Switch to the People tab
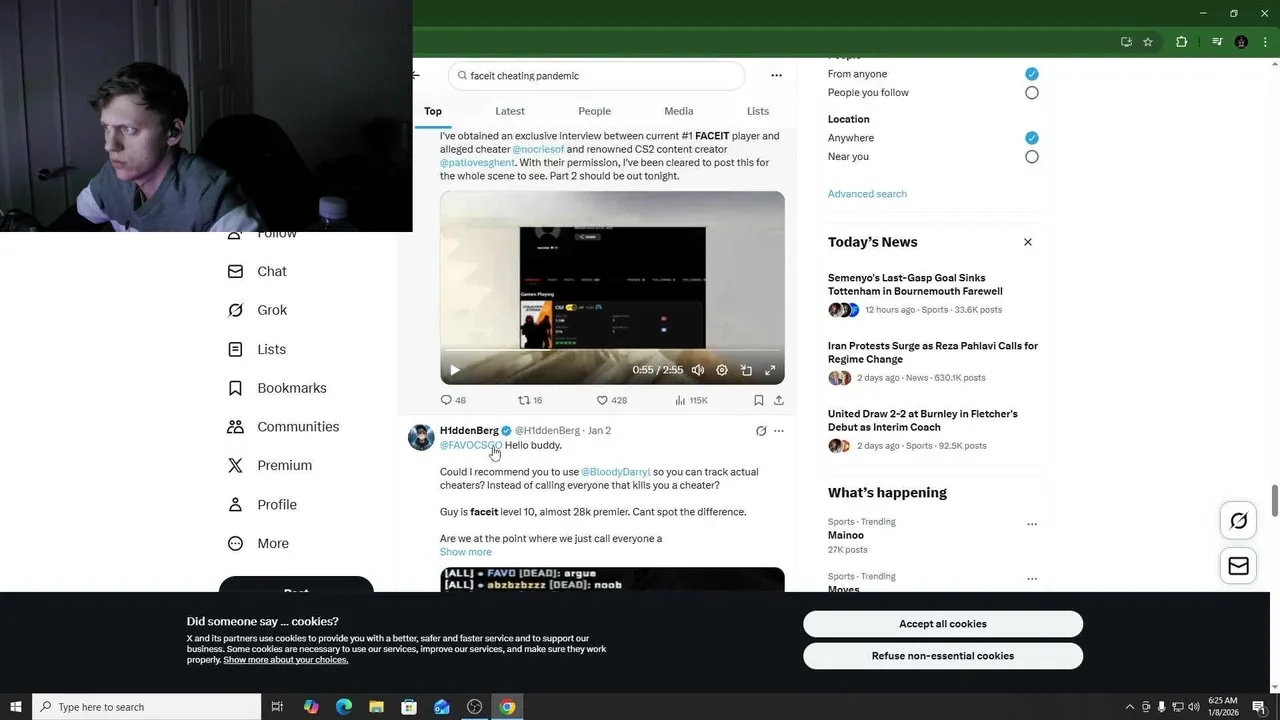The width and height of the screenshot is (1280, 720). coord(594,111)
